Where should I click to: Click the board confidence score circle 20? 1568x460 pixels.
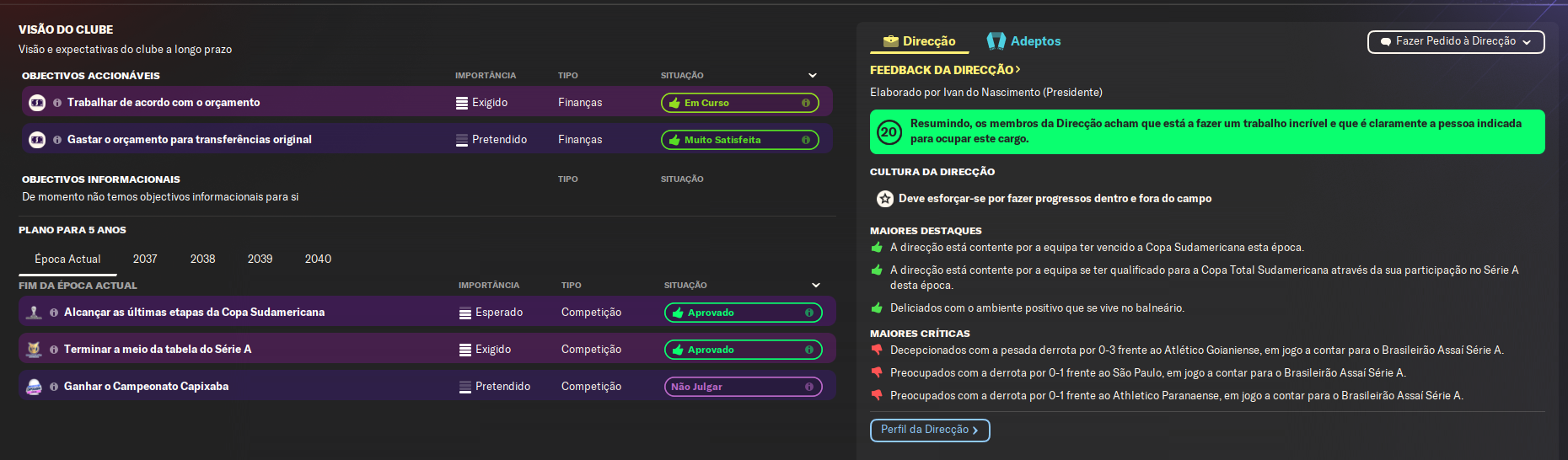(x=889, y=132)
